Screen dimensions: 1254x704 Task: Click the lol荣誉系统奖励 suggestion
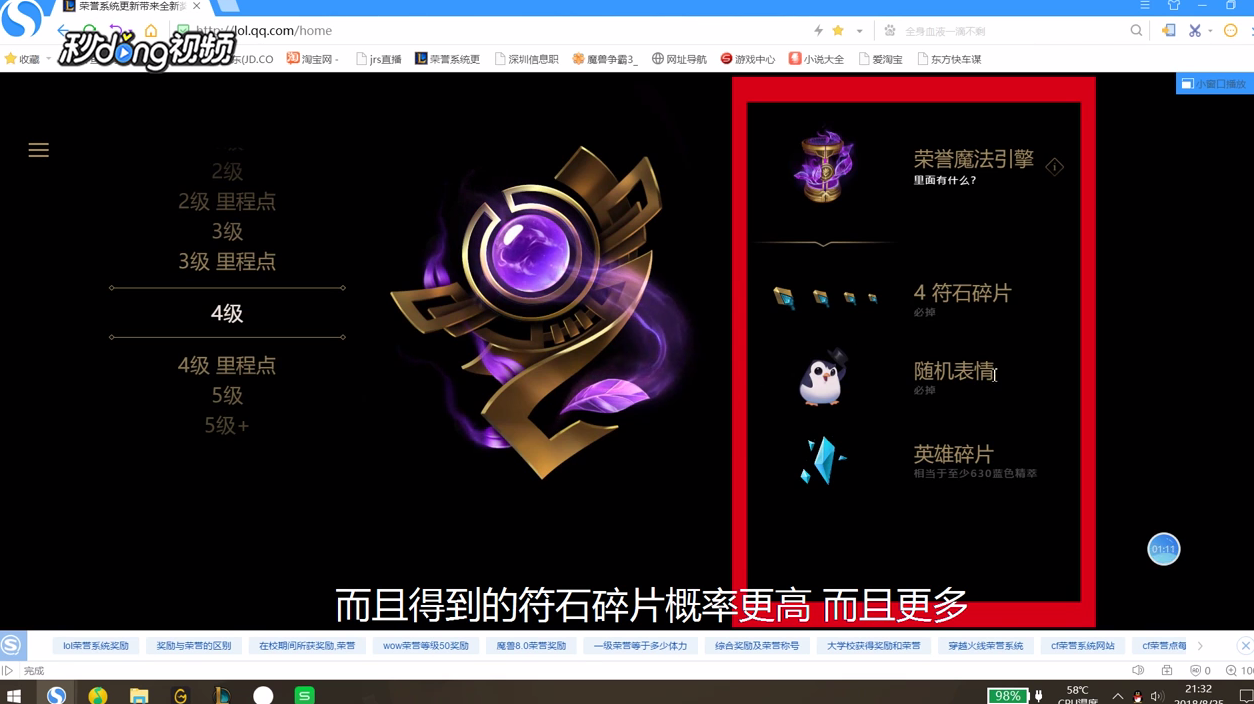click(x=96, y=646)
